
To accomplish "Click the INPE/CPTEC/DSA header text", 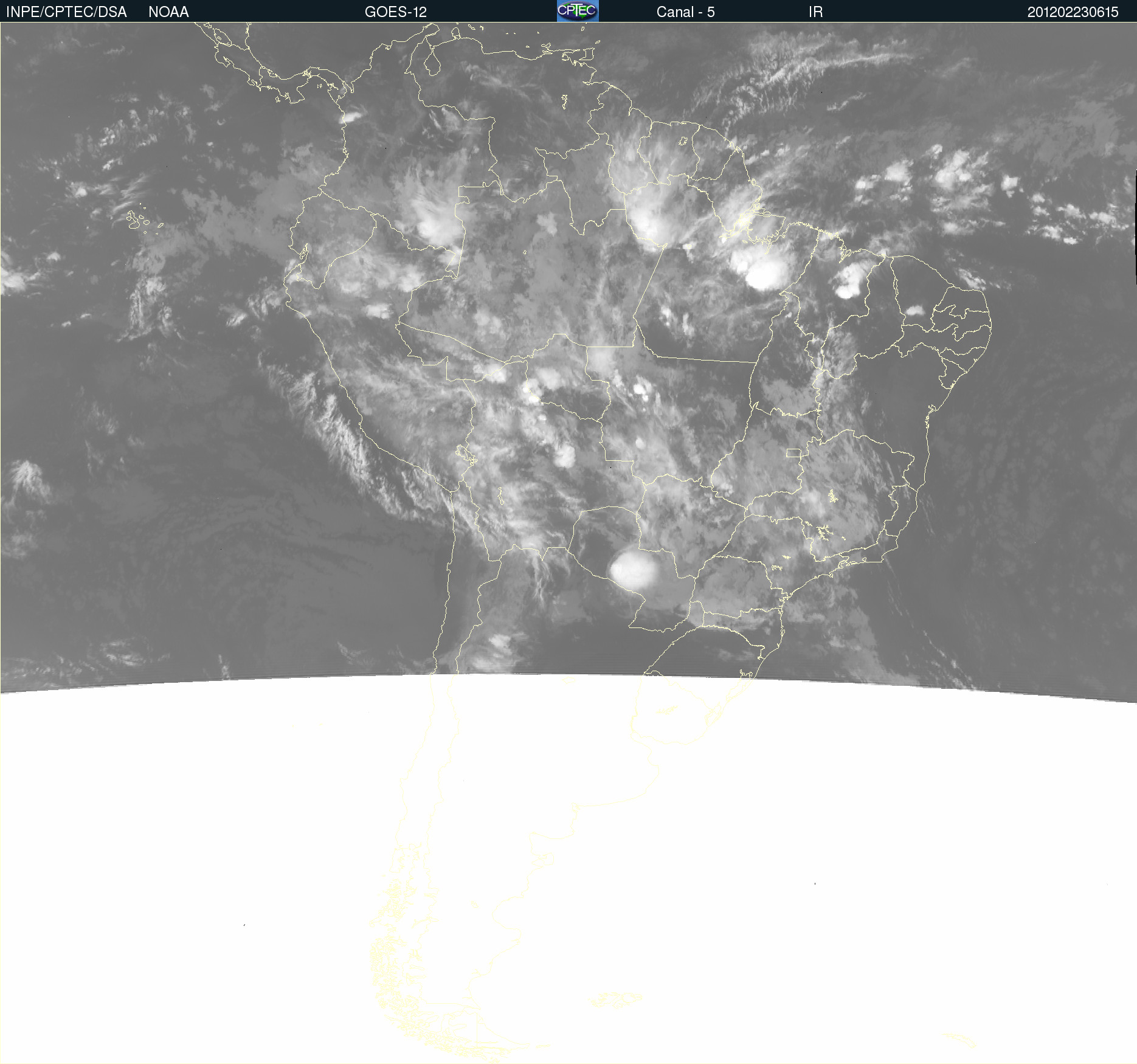I will [66, 12].
